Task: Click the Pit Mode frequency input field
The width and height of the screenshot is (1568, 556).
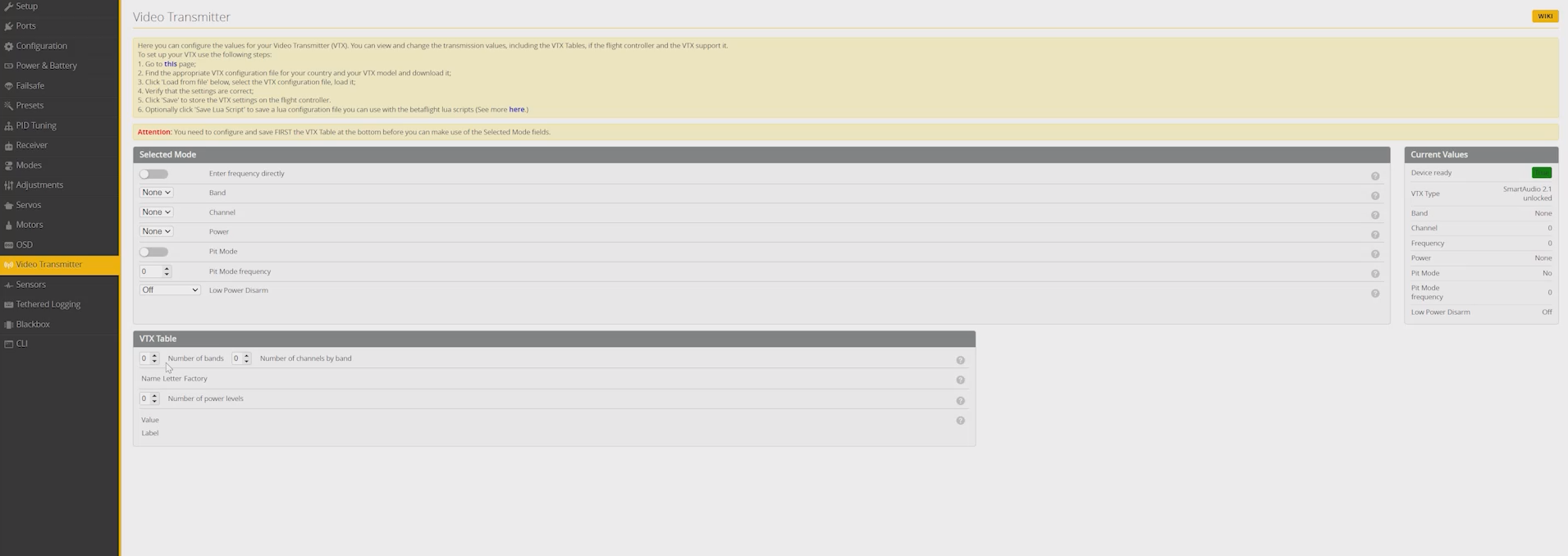Action: (150, 271)
